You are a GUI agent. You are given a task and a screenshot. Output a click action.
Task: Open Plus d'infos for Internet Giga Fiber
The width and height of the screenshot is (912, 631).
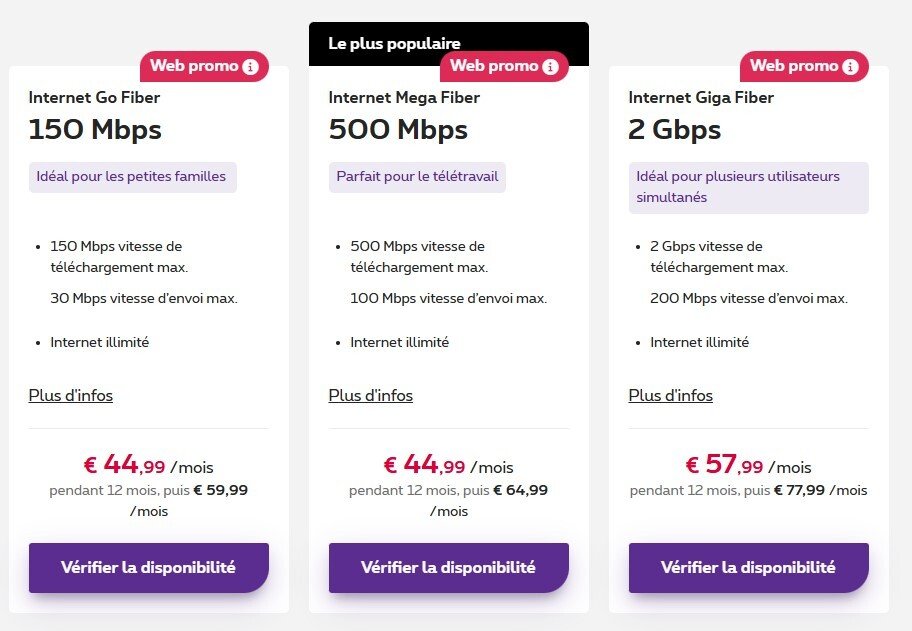point(671,395)
